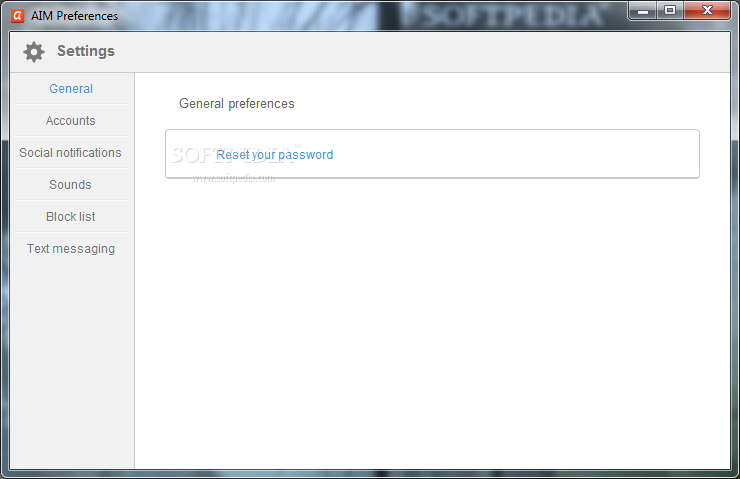Screen dimensions: 740x479
Task: Minimize the AIM Preferences window
Action: pyautogui.click(x=642, y=10)
